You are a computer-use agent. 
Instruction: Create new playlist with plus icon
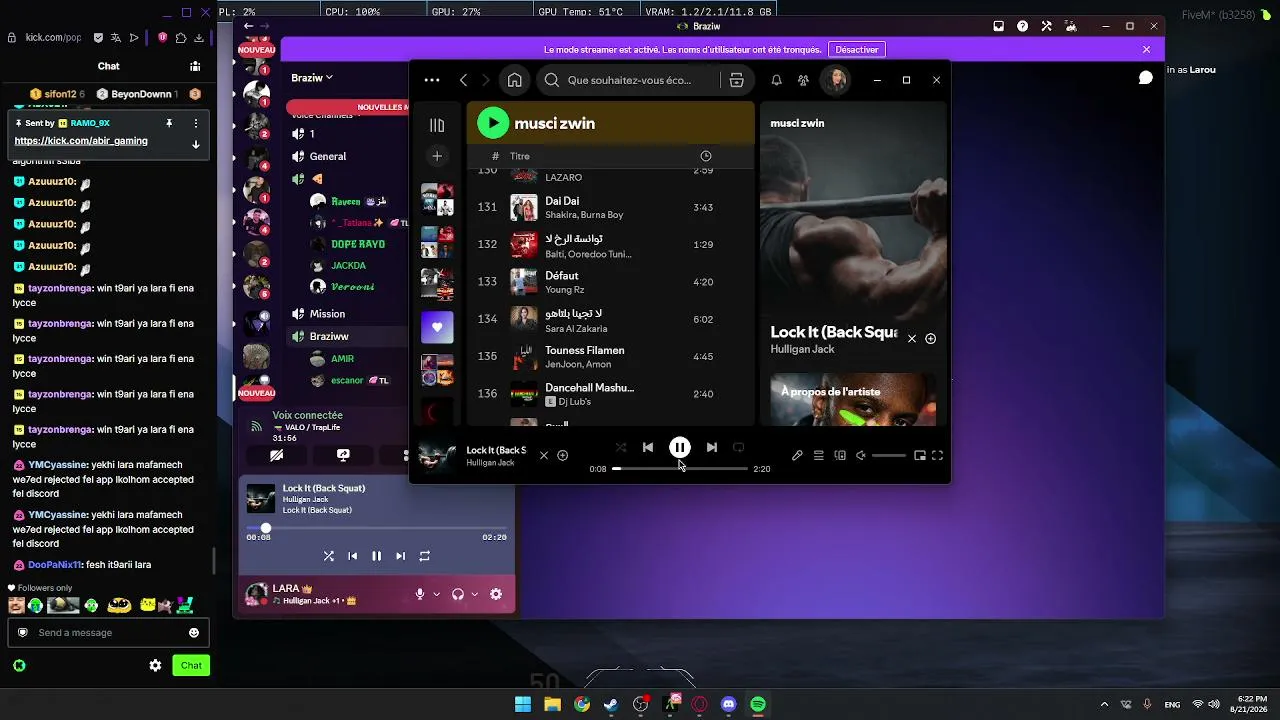(x=437, y=156)
